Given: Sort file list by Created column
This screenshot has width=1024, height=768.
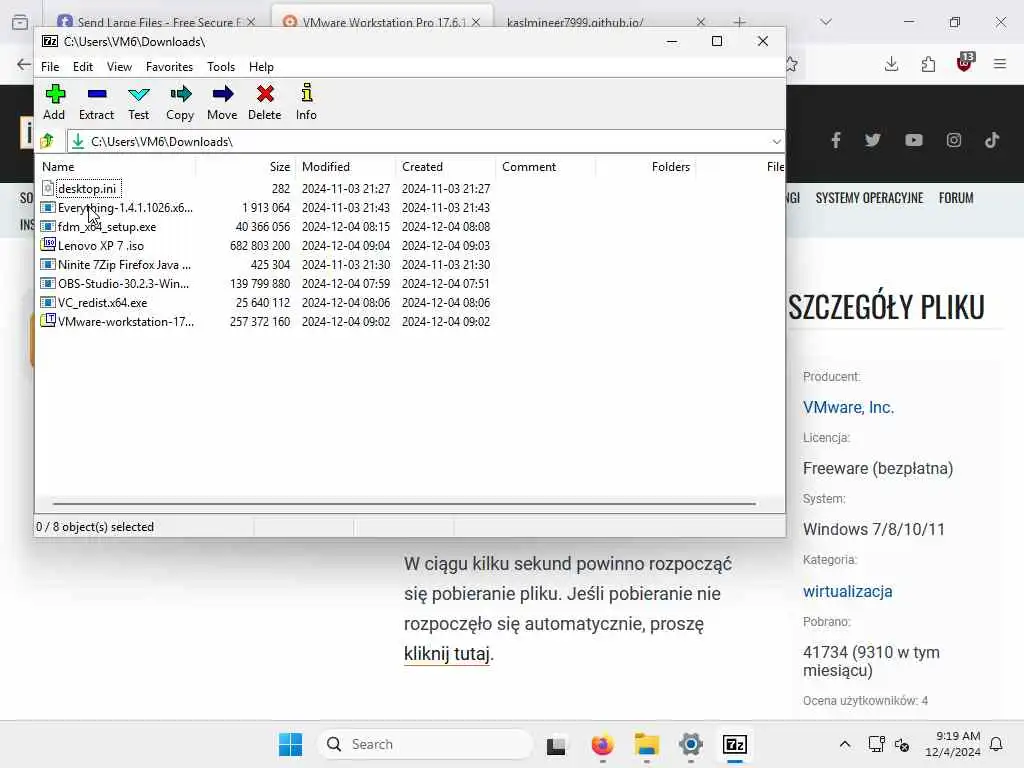Looking at the screenshot, I should click(445, 167).
